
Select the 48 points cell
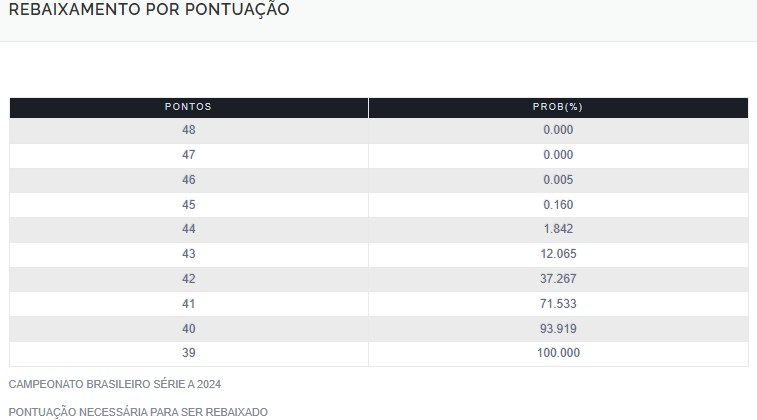[189, 130]
